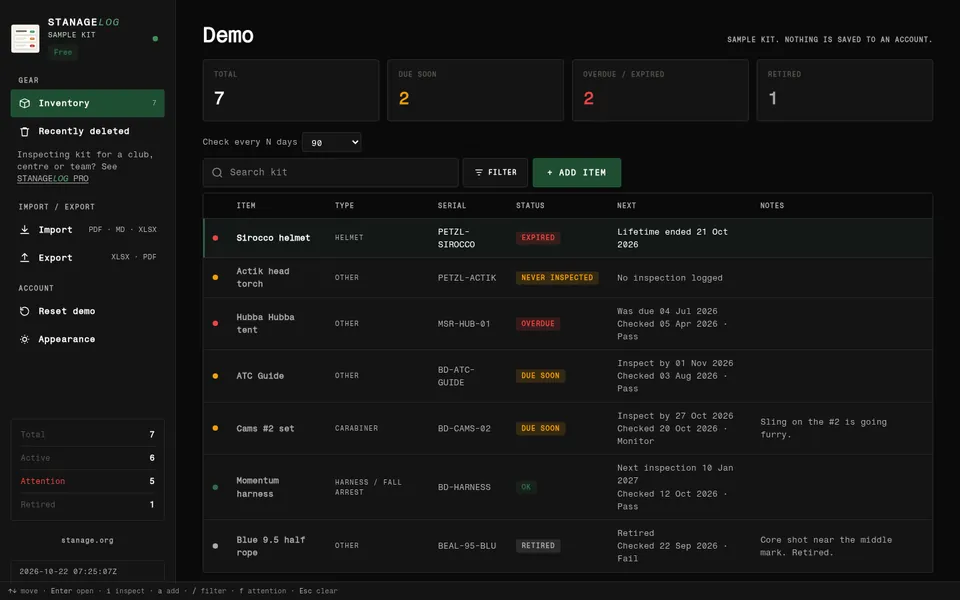Select the Cams #2 set item
The height and width of the screenshot is (600, 960).
coord(266,429)
